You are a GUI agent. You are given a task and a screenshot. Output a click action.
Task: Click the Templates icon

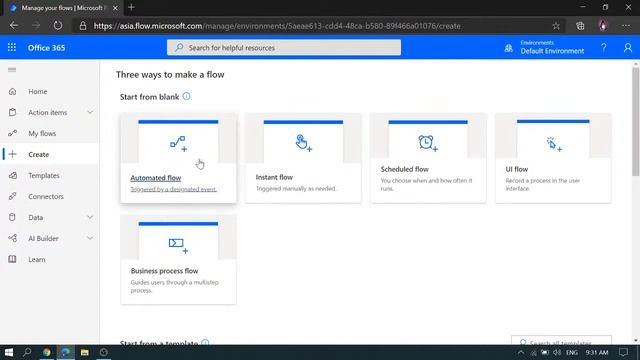tap(13, 176)
